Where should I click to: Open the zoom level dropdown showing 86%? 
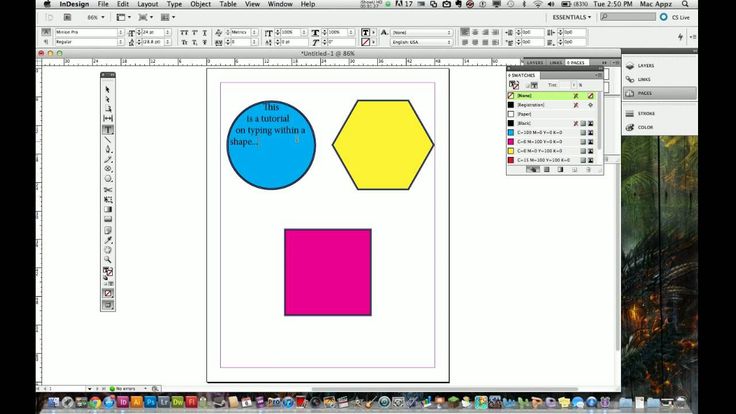click(96, 17)
